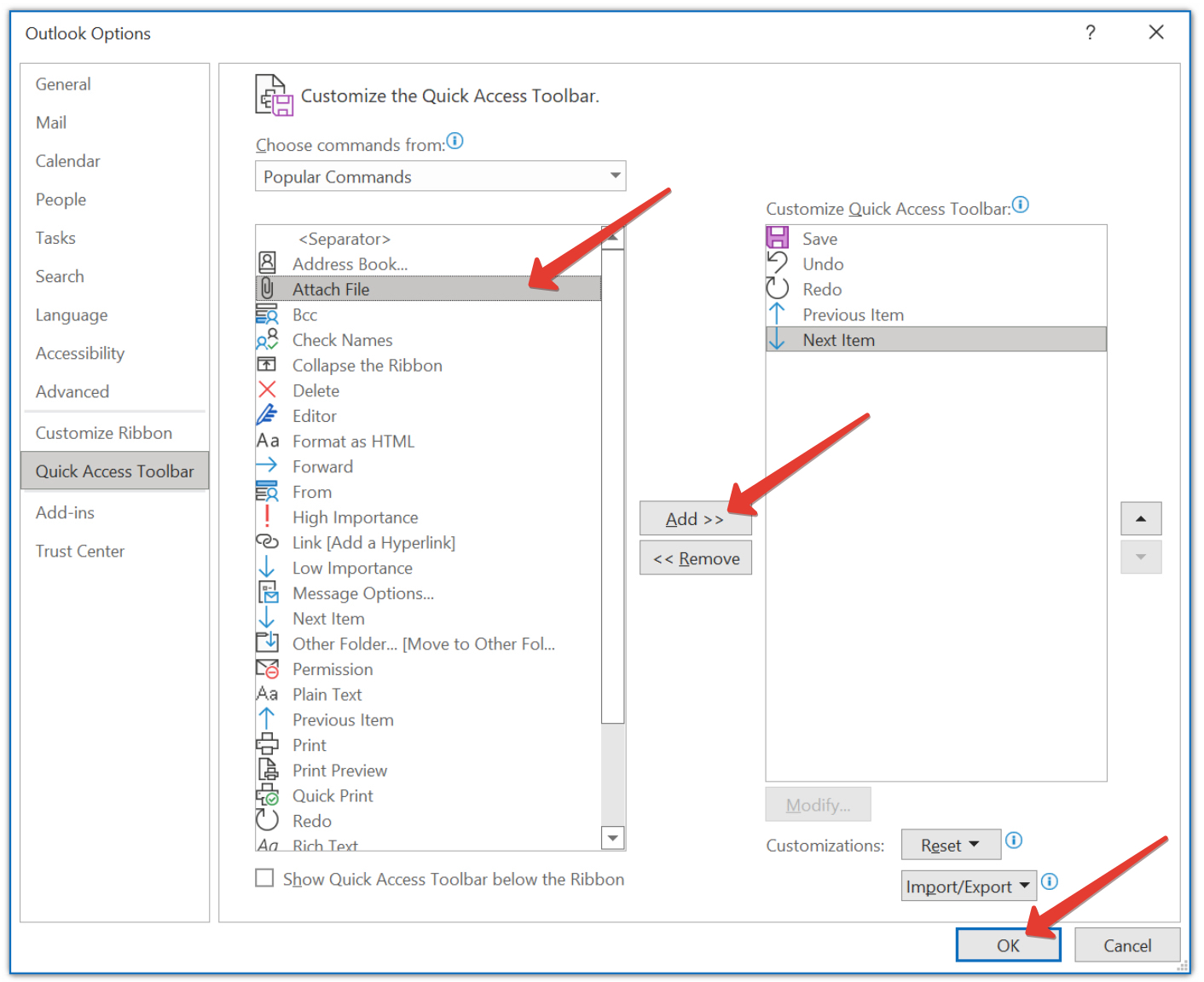Click the info icon beside Import/Export
This screenshot has height=982, width=1204.
tap(1050, 881)
